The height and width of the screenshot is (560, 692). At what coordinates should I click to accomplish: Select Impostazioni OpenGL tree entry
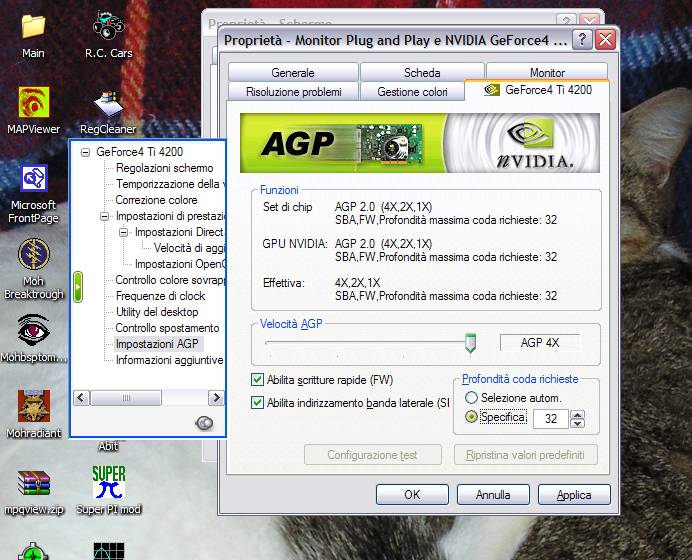tap(180, 264)
